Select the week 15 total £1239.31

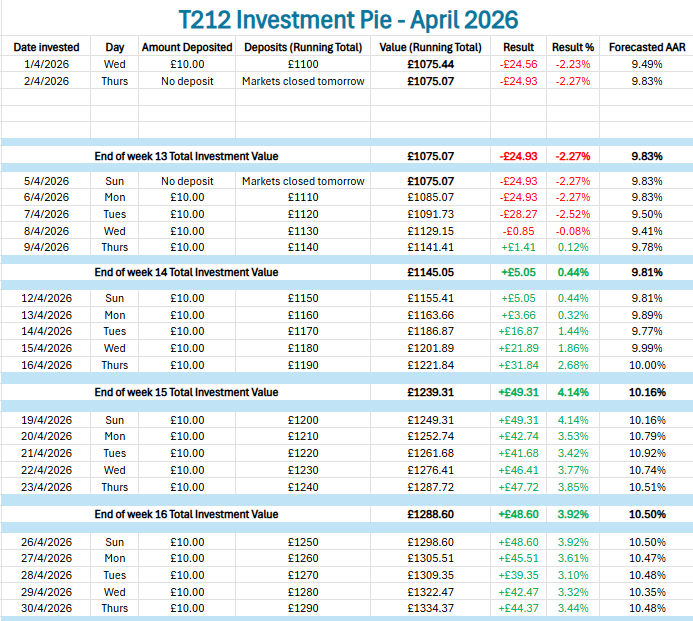[x=430, y=392]
